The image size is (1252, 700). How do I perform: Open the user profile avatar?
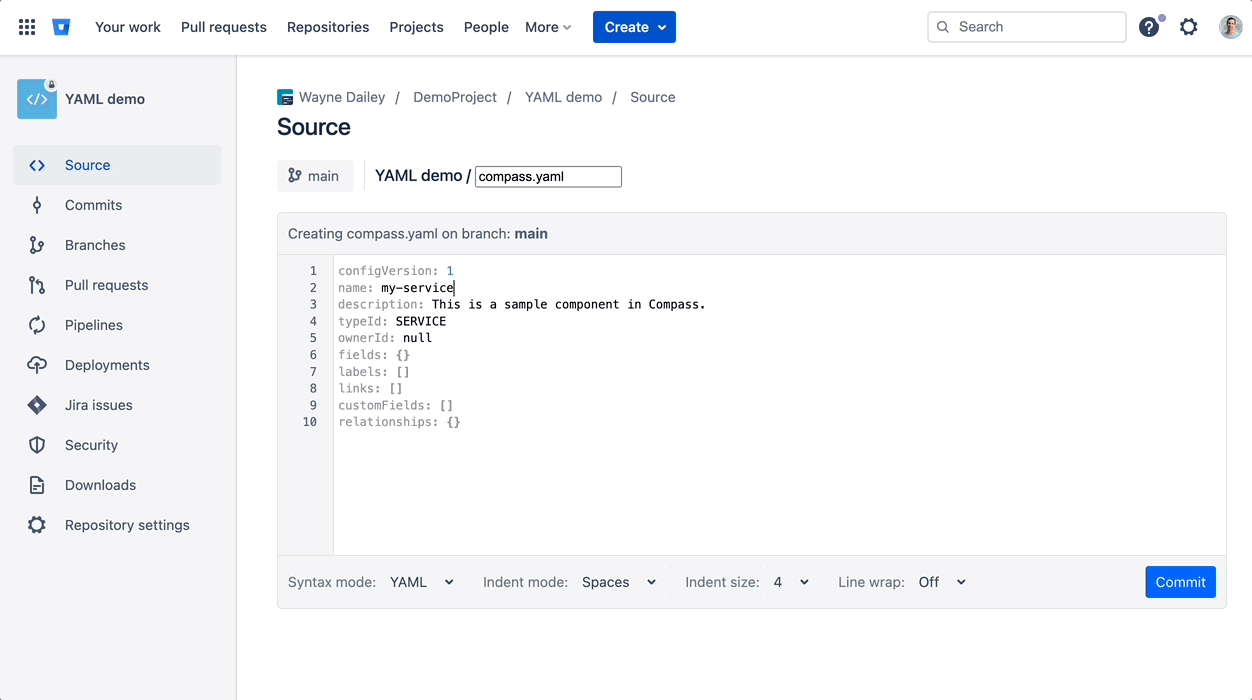tap(1230, 27)
